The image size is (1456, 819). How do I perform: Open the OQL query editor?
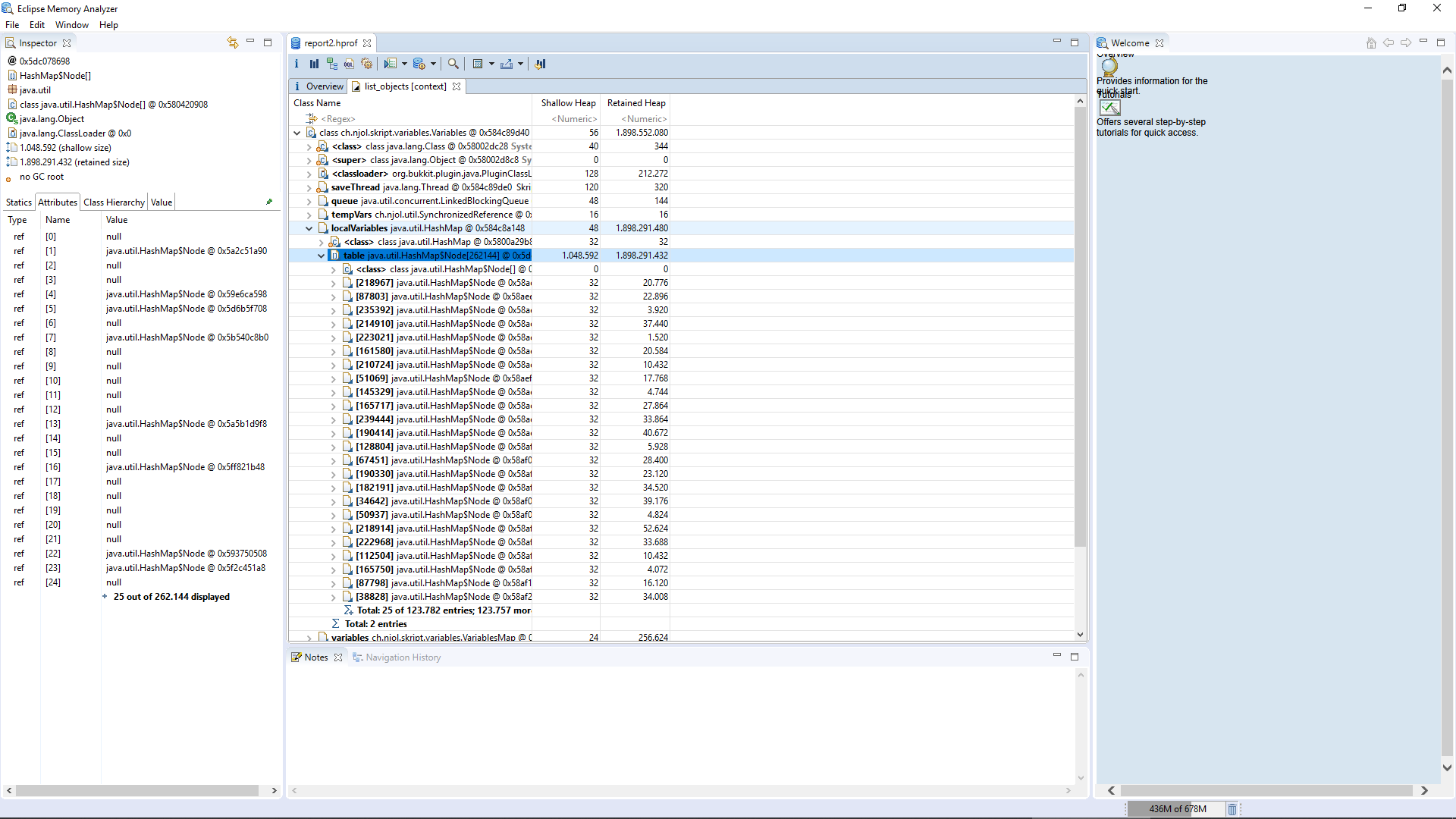349,64
